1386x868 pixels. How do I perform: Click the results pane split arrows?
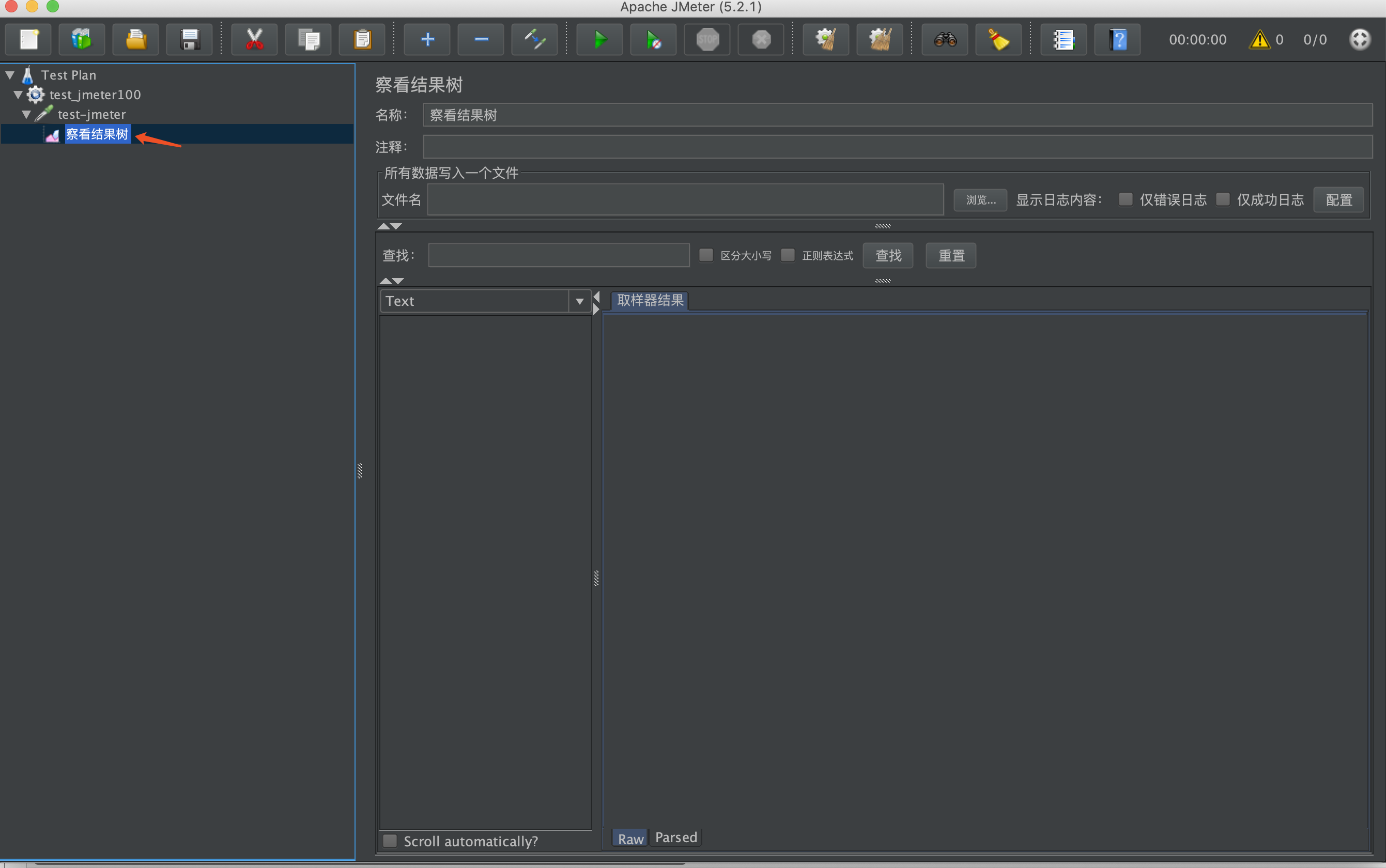tap(596, 303)
